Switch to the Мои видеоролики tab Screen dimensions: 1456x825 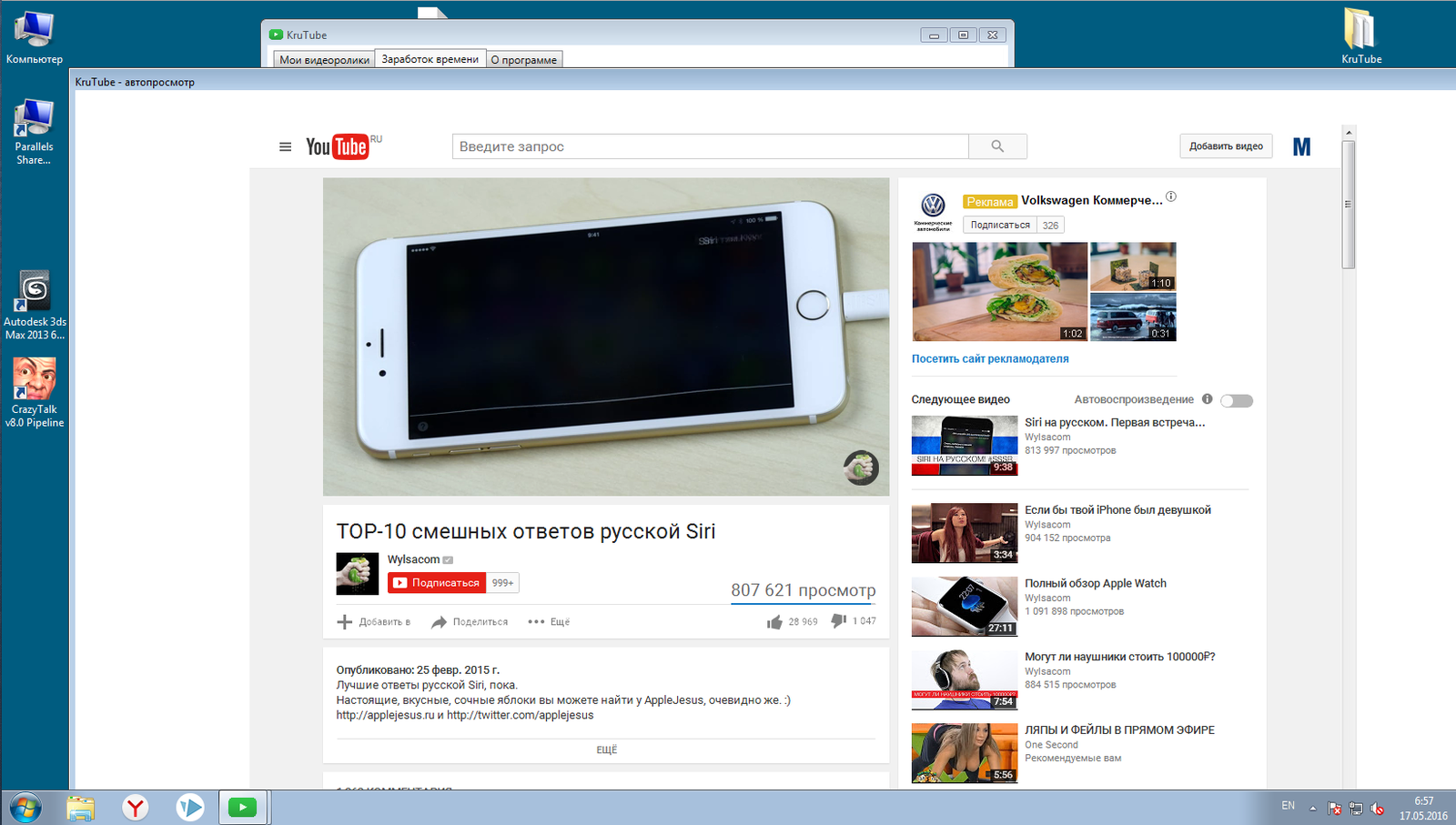pos(324,60)
